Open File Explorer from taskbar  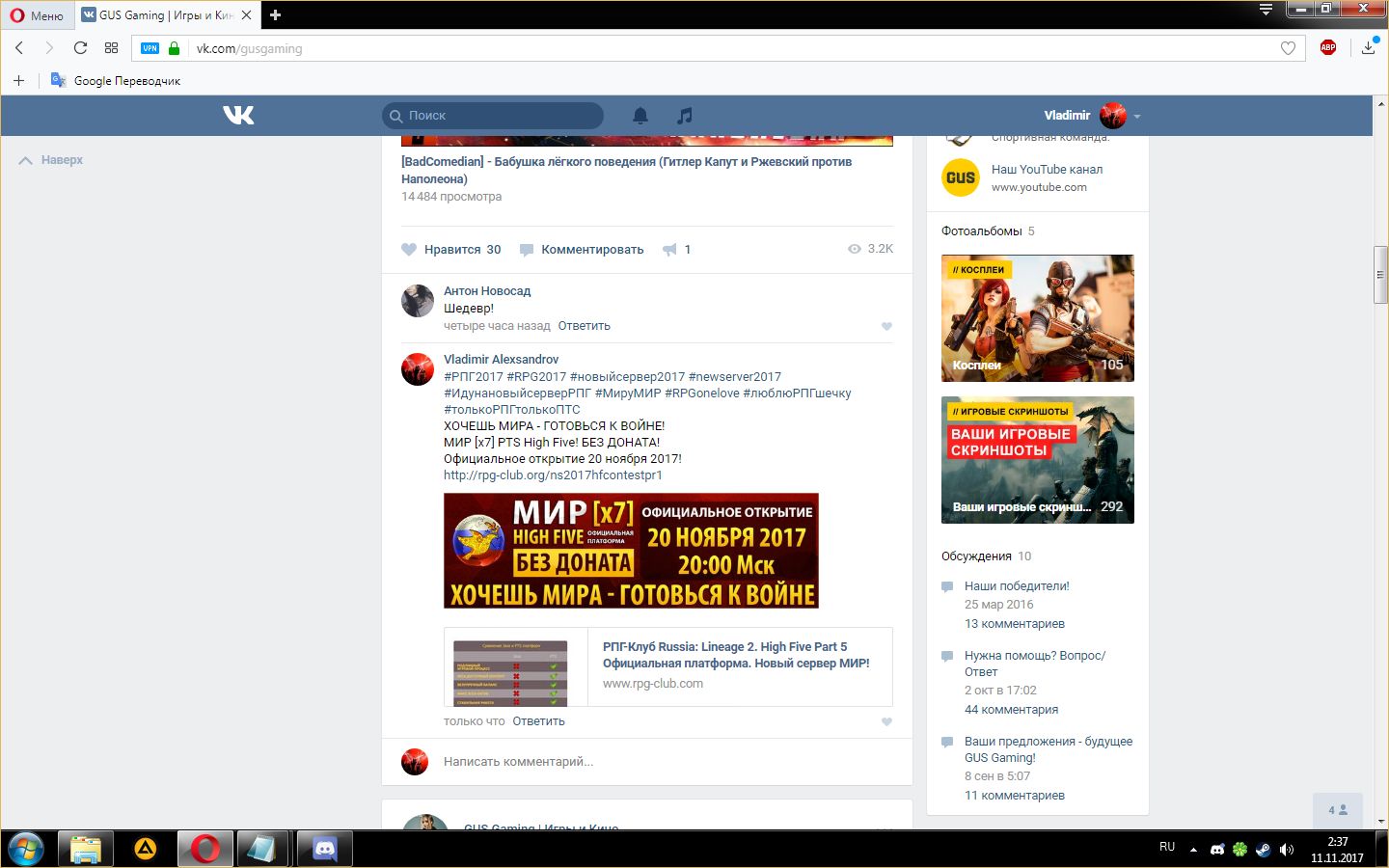coord(85,849)
